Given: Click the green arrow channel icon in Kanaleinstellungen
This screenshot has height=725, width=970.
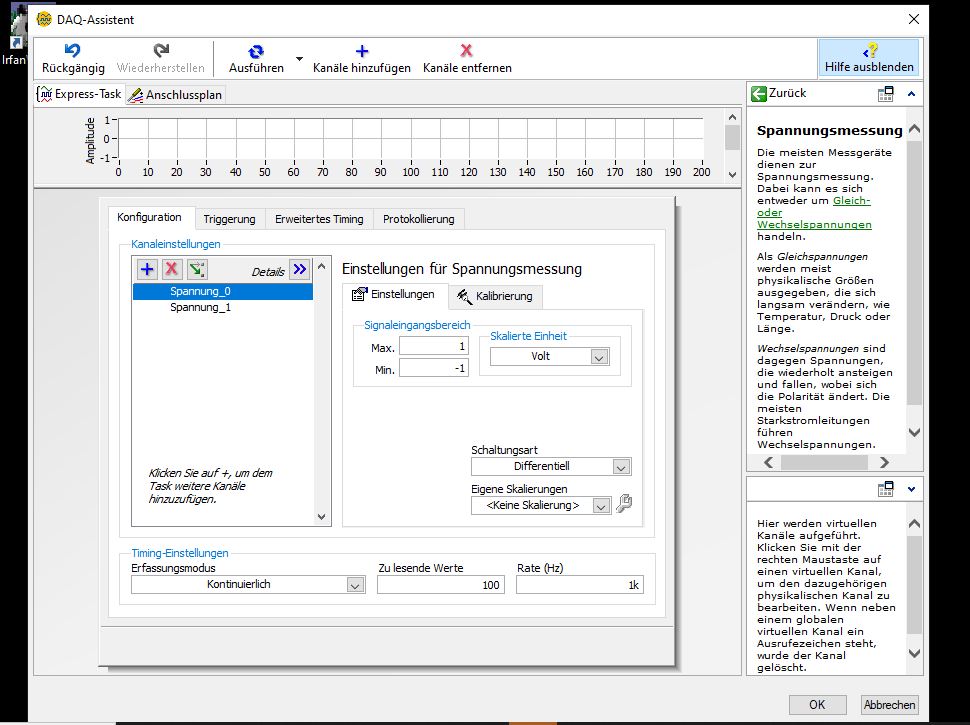Looking at the screenshot, I should click(197, 269).
